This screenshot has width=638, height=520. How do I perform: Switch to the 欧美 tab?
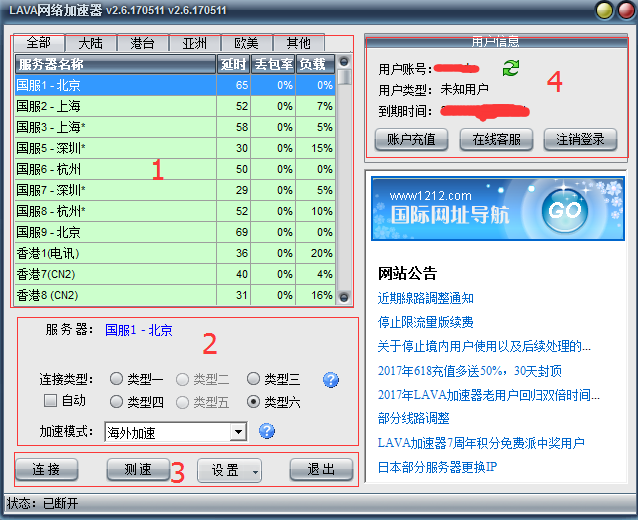(247, 43)
